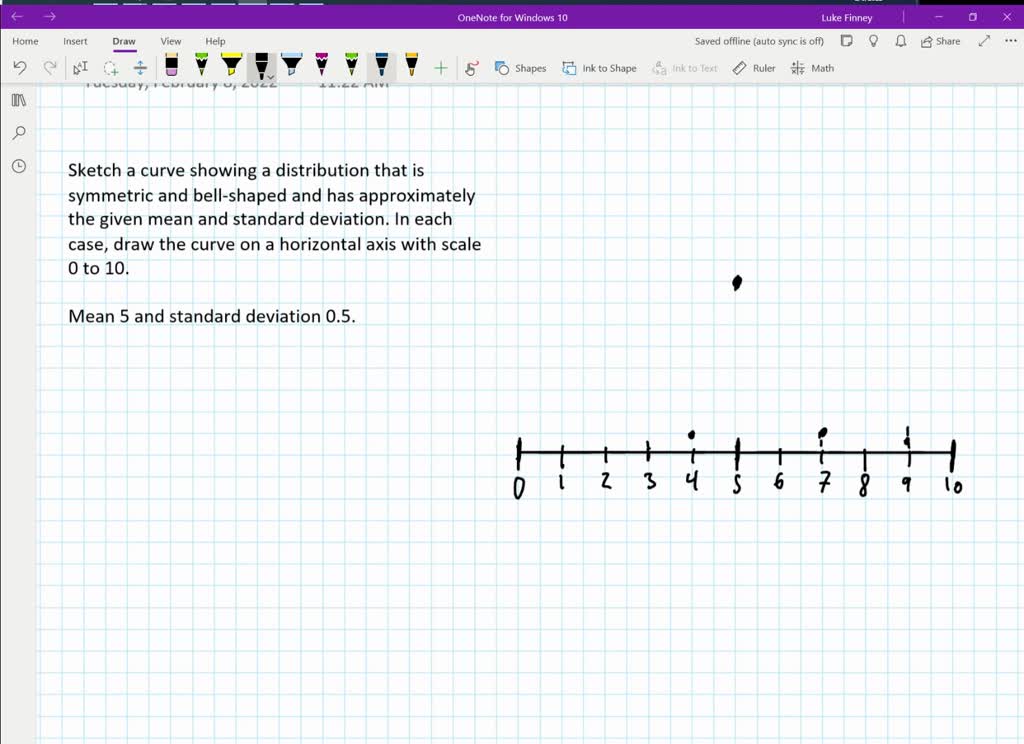Open black pen options dropdown arrow
The width and height of the screenshot is (1024, 744).
point(270,78)
